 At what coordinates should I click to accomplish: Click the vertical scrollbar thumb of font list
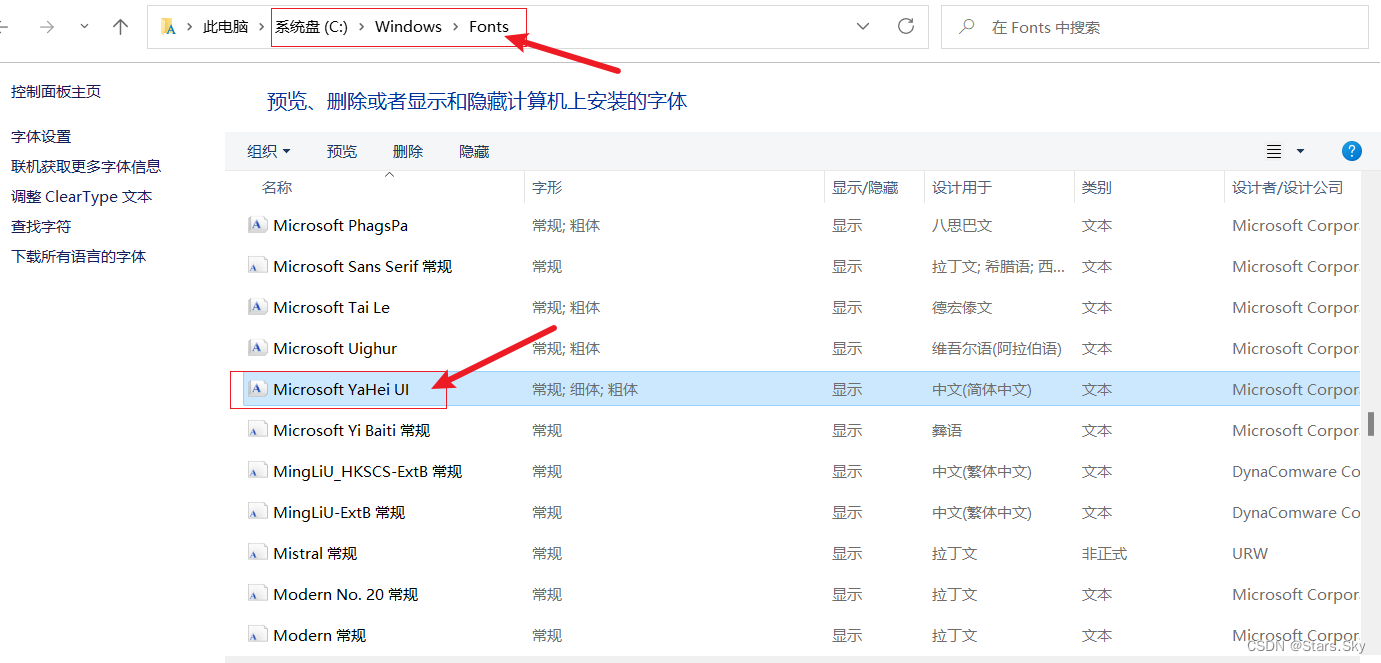(1370, 424)
